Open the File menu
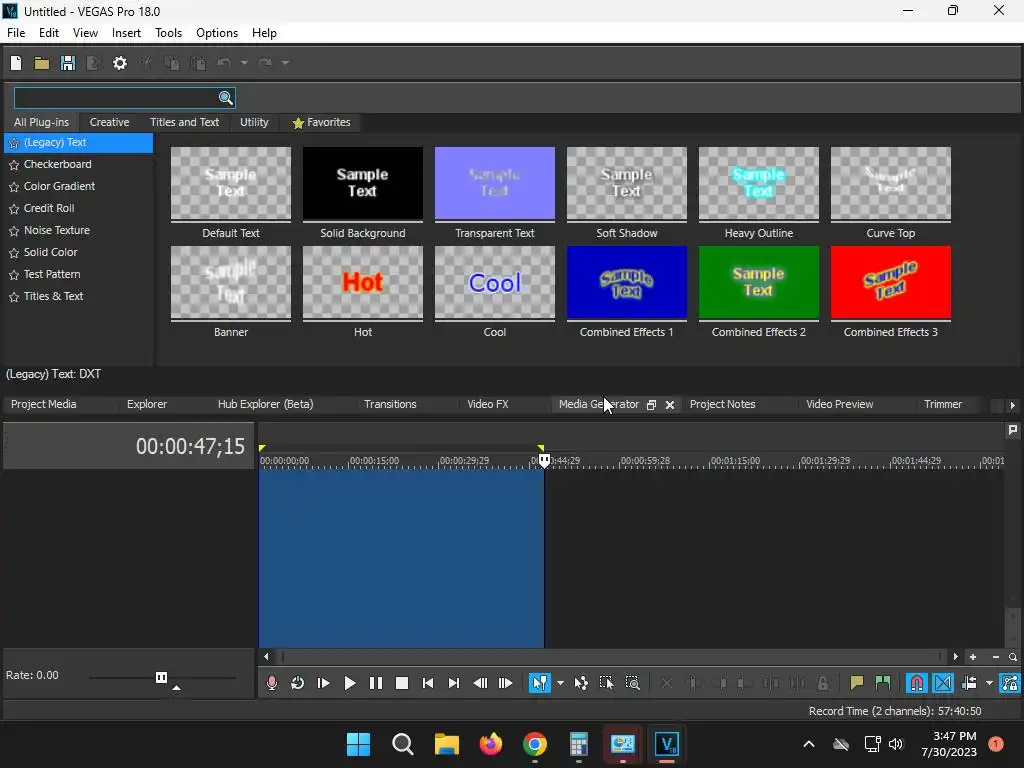The width and height of the screenshot is (1024, 768). coord(16,33)
